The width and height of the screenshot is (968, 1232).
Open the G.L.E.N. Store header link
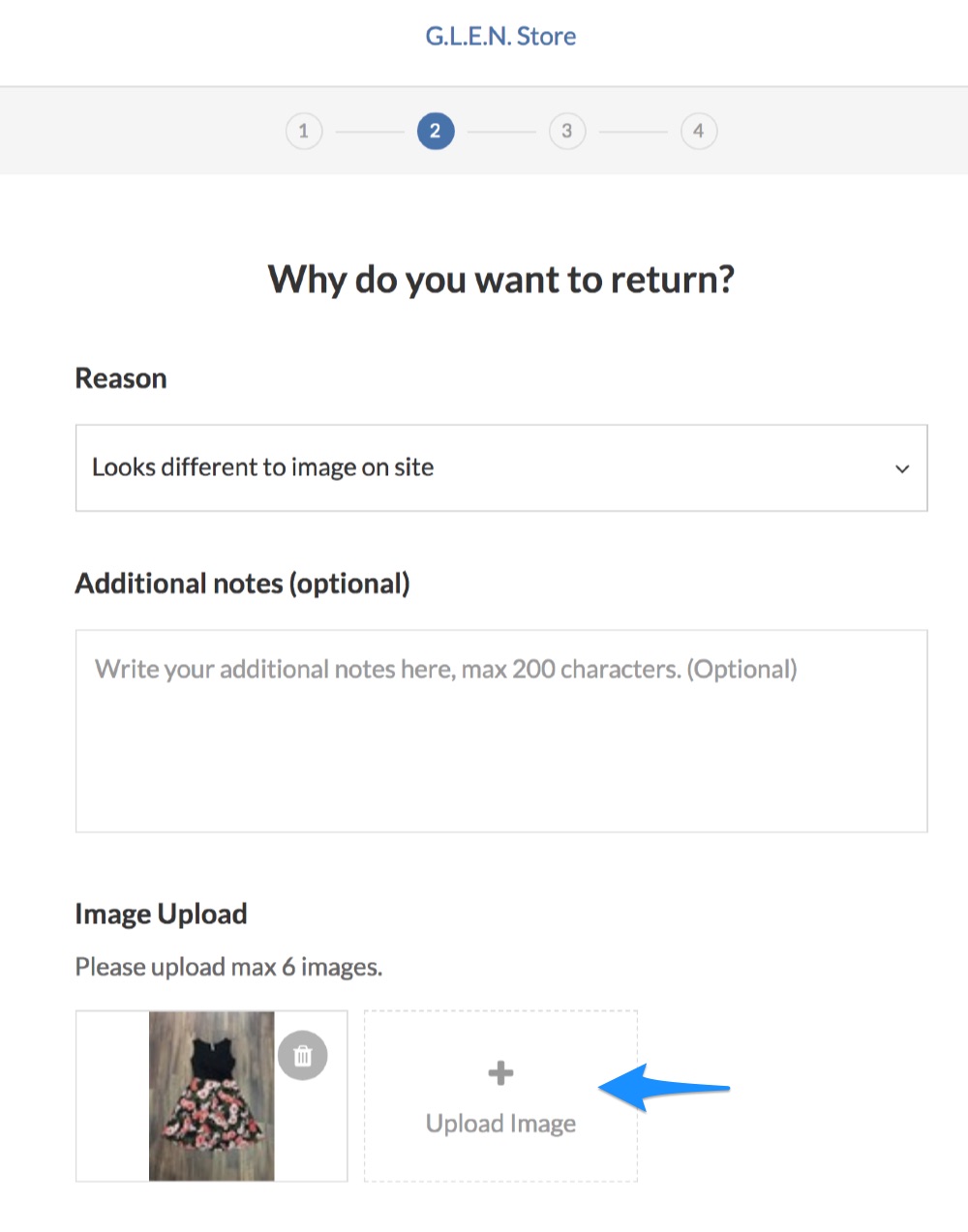500,37
